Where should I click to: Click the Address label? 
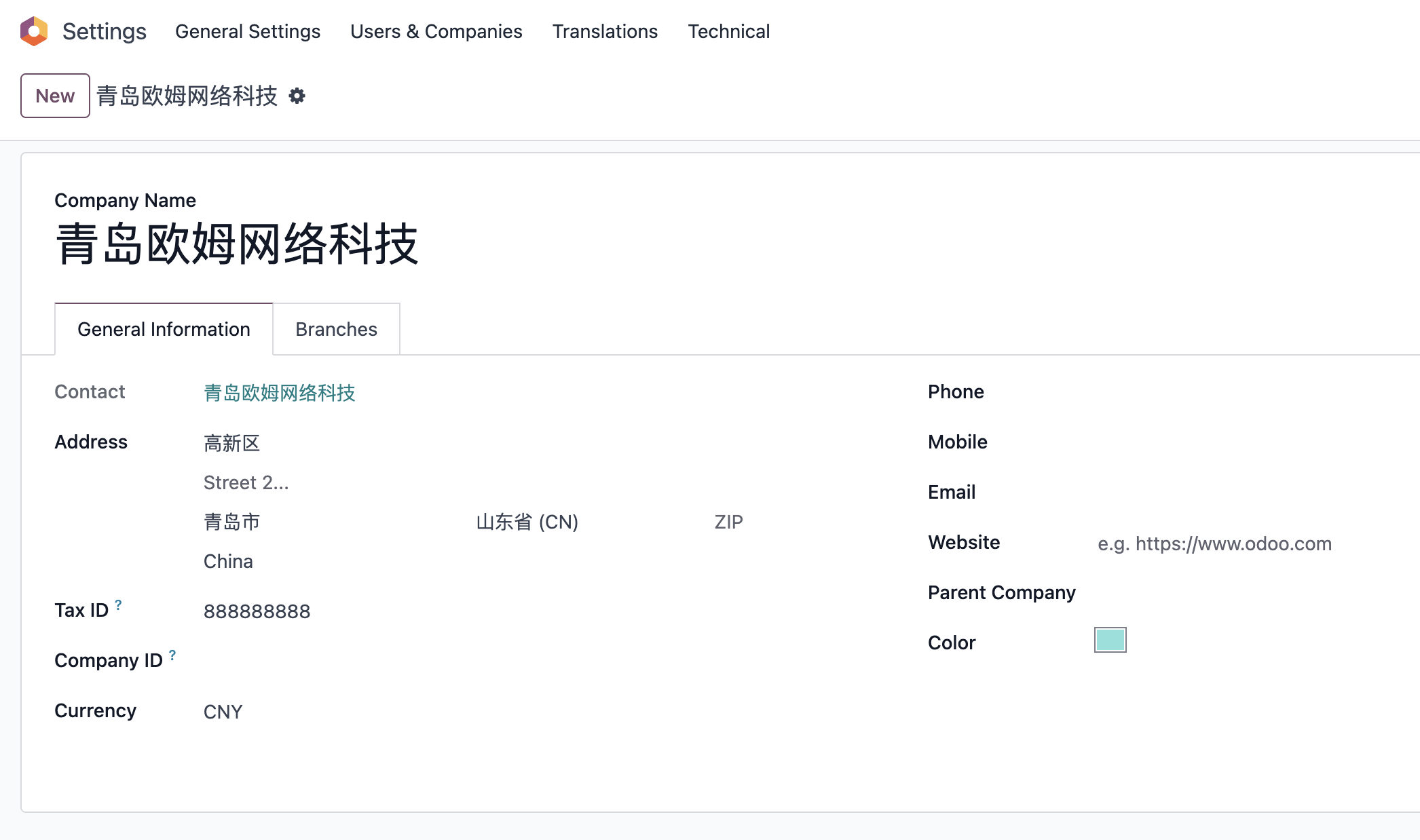click(x=91, y=442)
